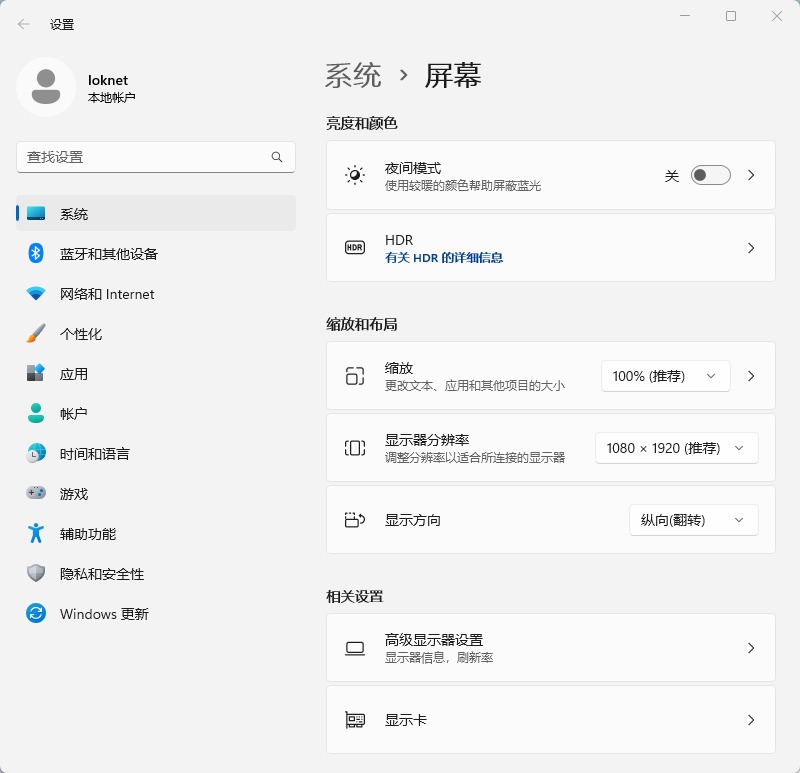Click the 辅助功能 accessibility icon
The width and height of the screenshot is (800, 773).
click(x=36, y=533)
